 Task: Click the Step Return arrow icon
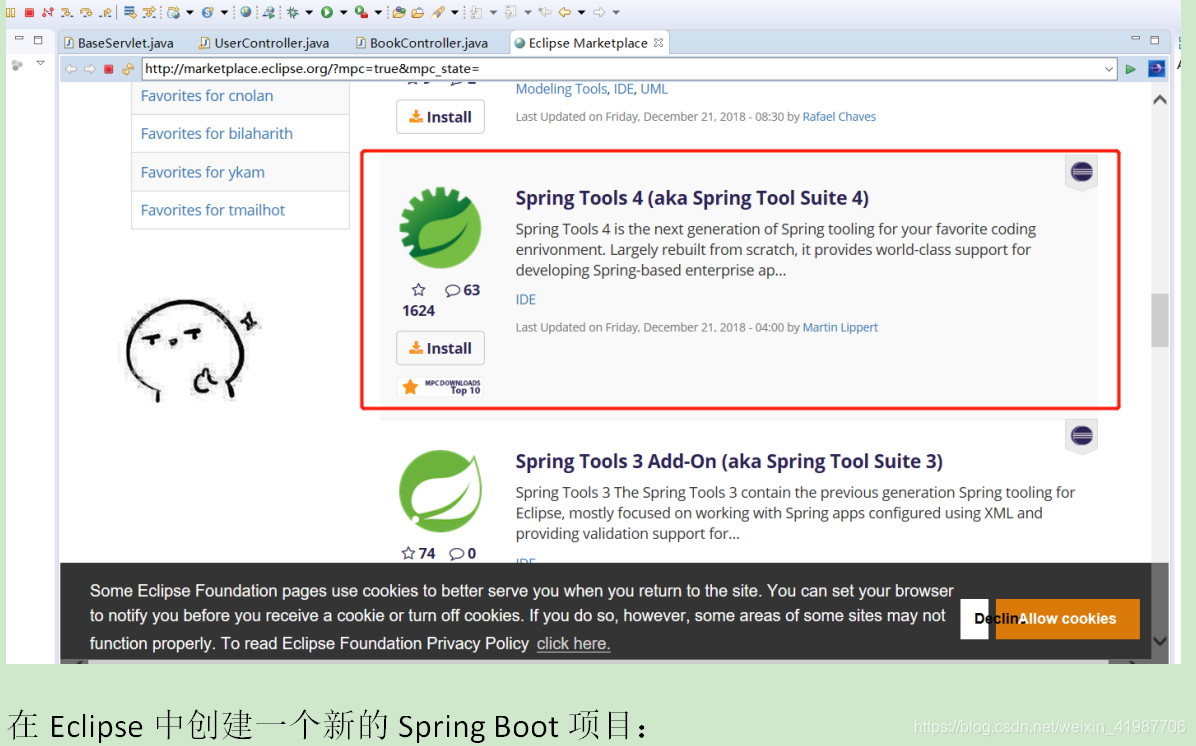click(105, 12)
